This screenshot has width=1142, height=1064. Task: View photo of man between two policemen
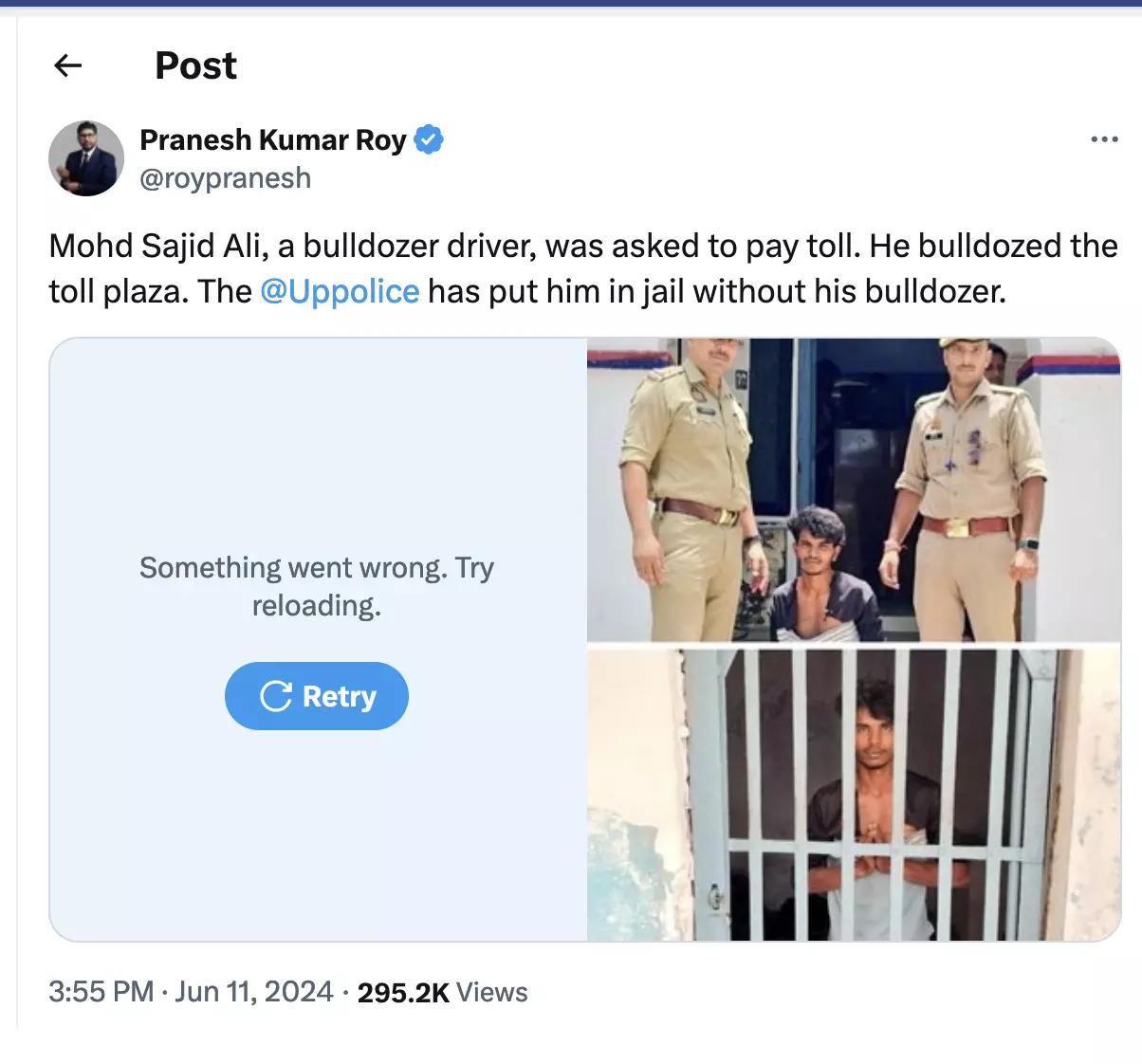pyautogui.click(x=854, y=489)
